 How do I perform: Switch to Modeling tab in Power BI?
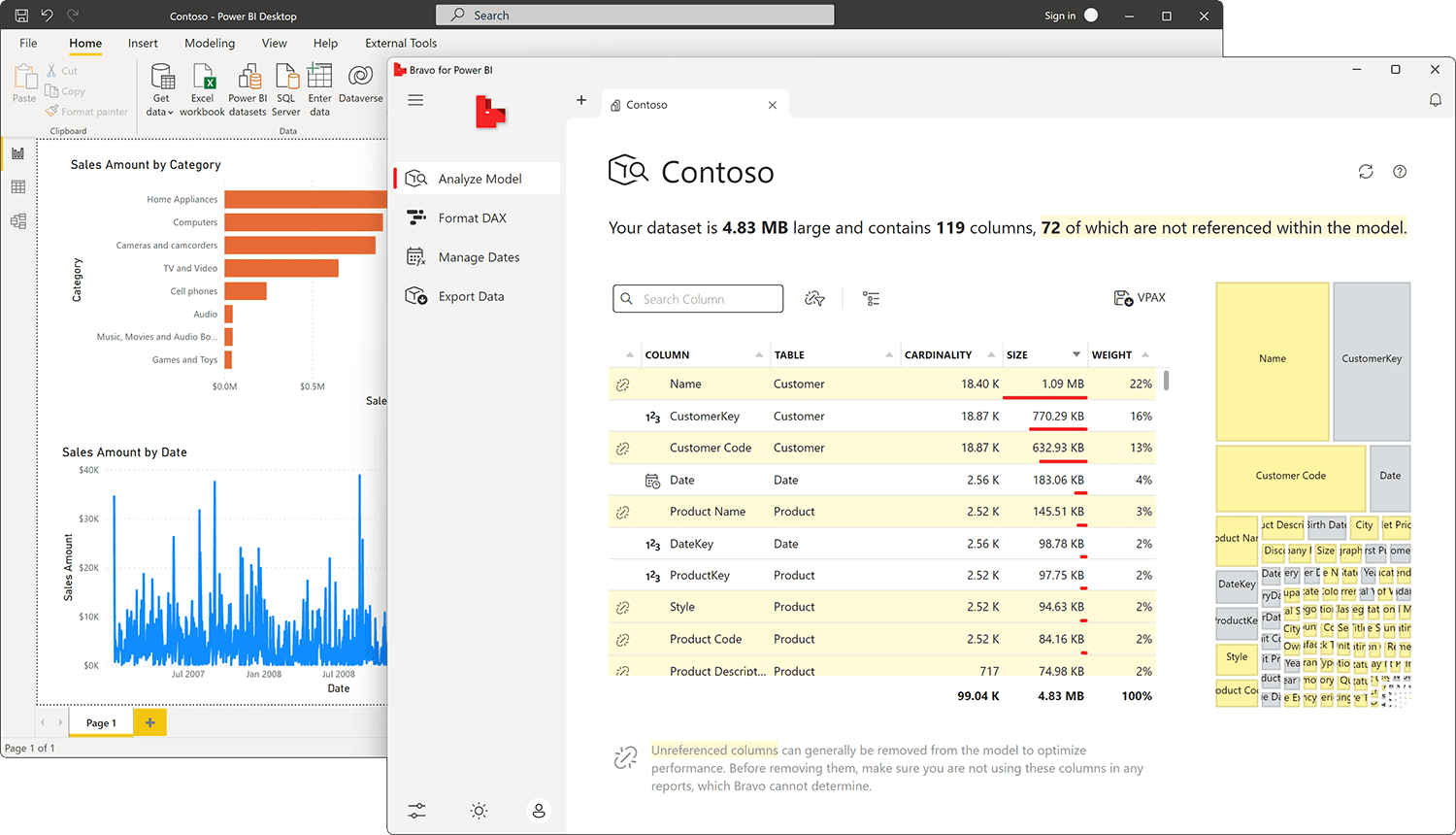coord(210,43)
